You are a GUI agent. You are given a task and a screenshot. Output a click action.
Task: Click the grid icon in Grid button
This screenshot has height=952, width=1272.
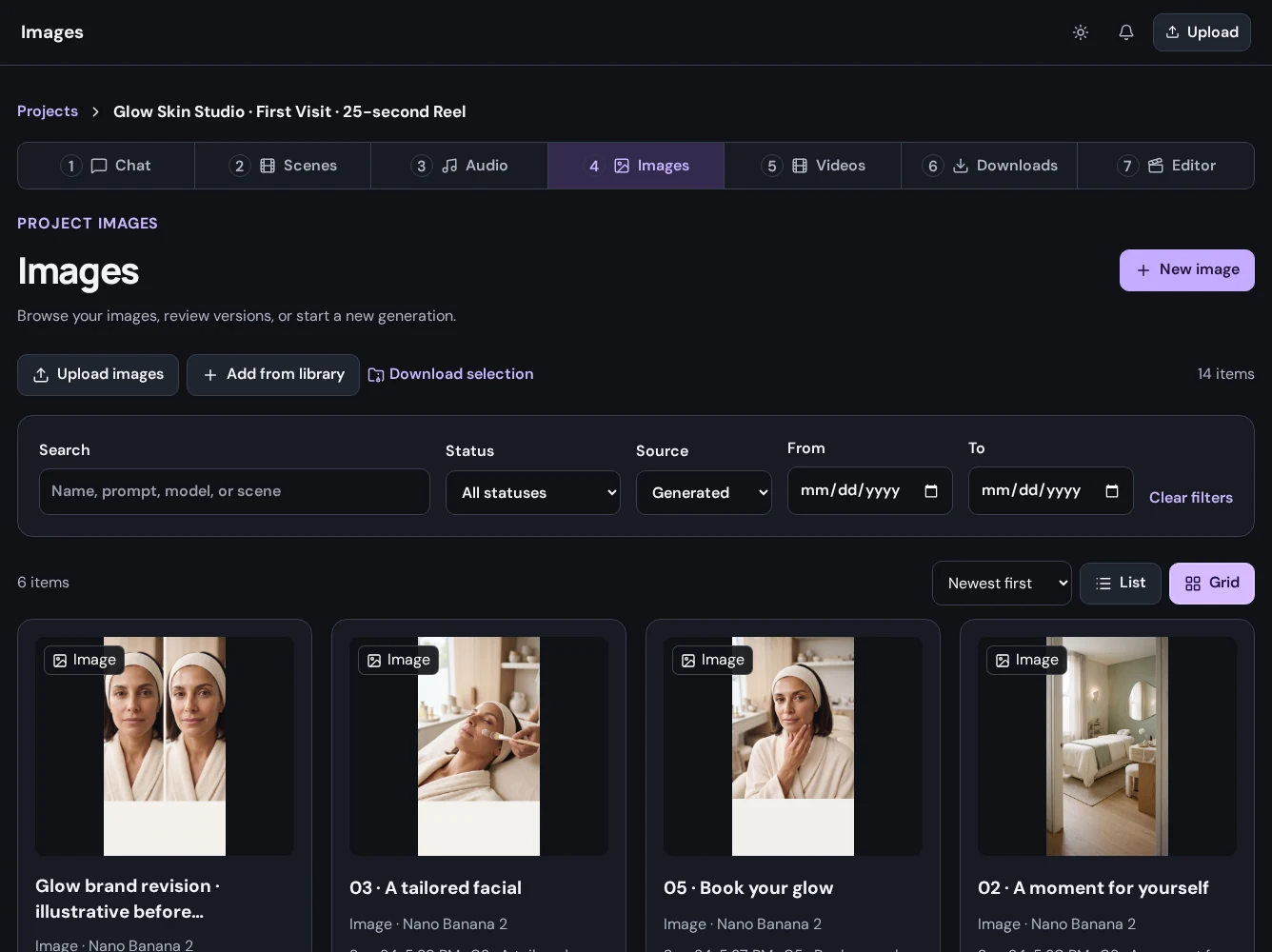point(1193,584)
